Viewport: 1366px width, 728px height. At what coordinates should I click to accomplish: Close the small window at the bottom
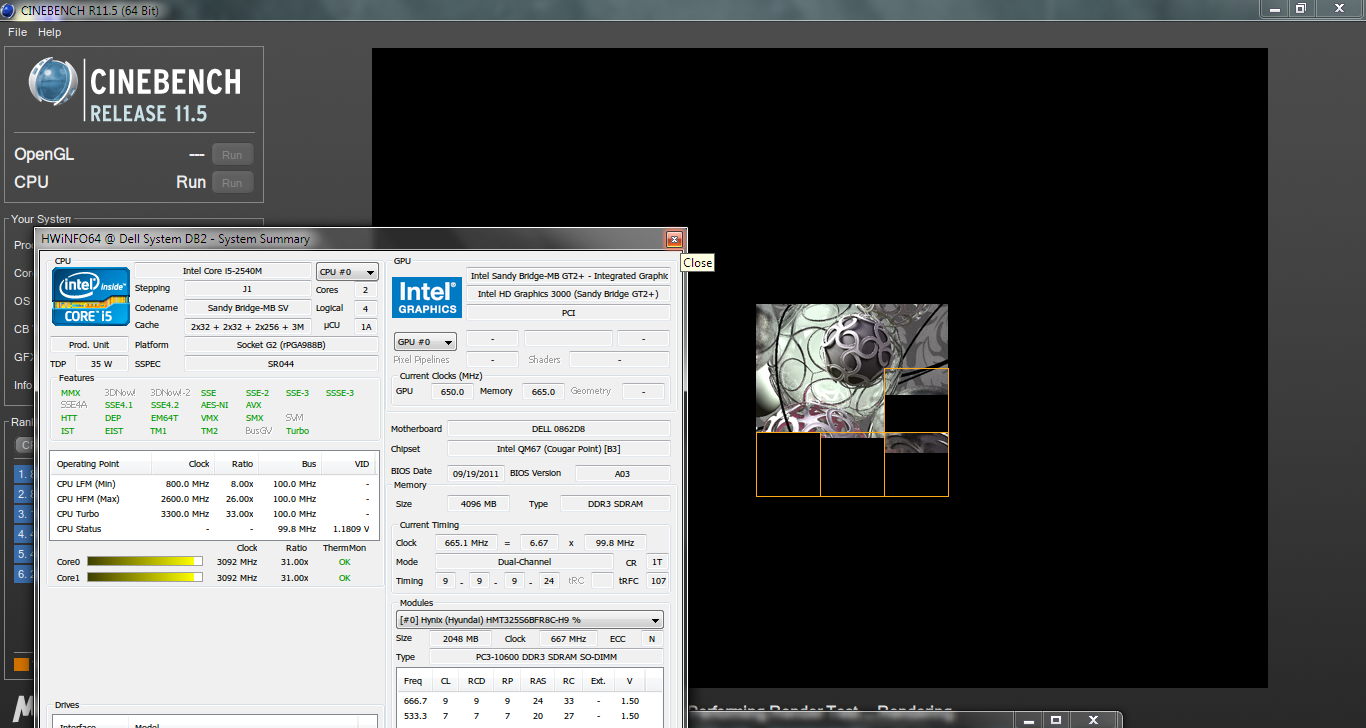(1092, 720)
